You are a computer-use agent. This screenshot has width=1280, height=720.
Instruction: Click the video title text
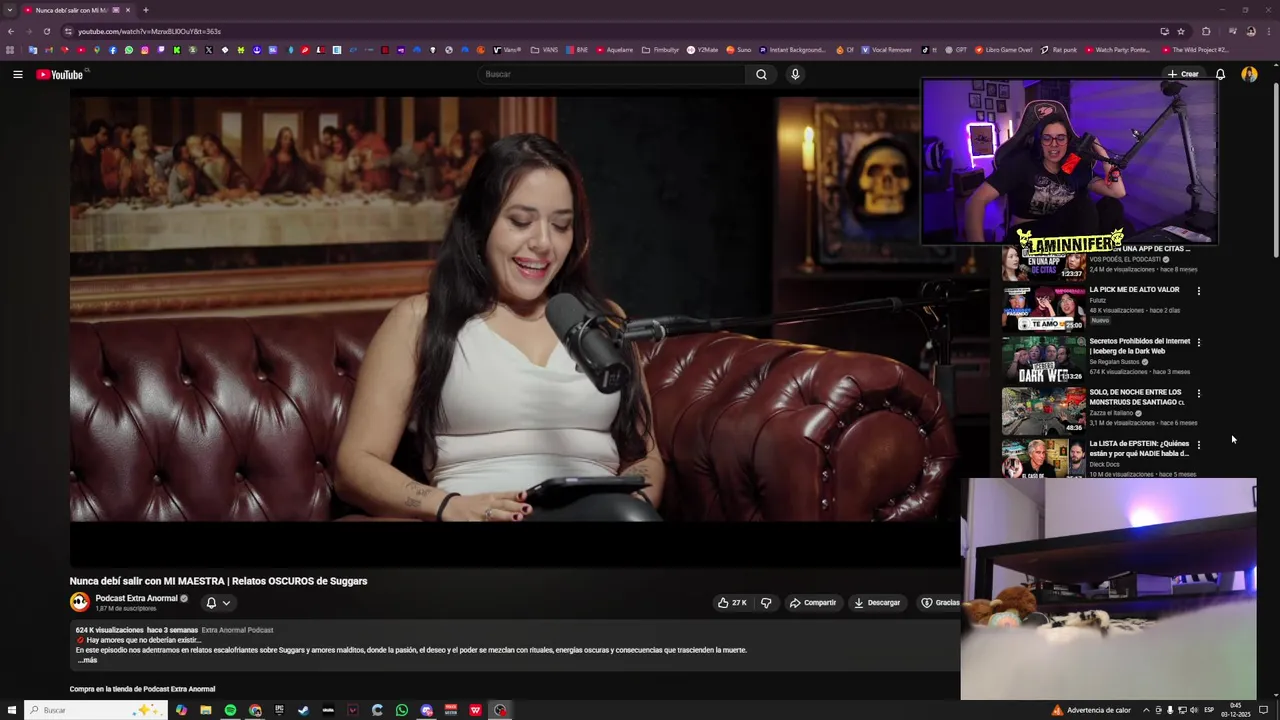pos(218,581)
